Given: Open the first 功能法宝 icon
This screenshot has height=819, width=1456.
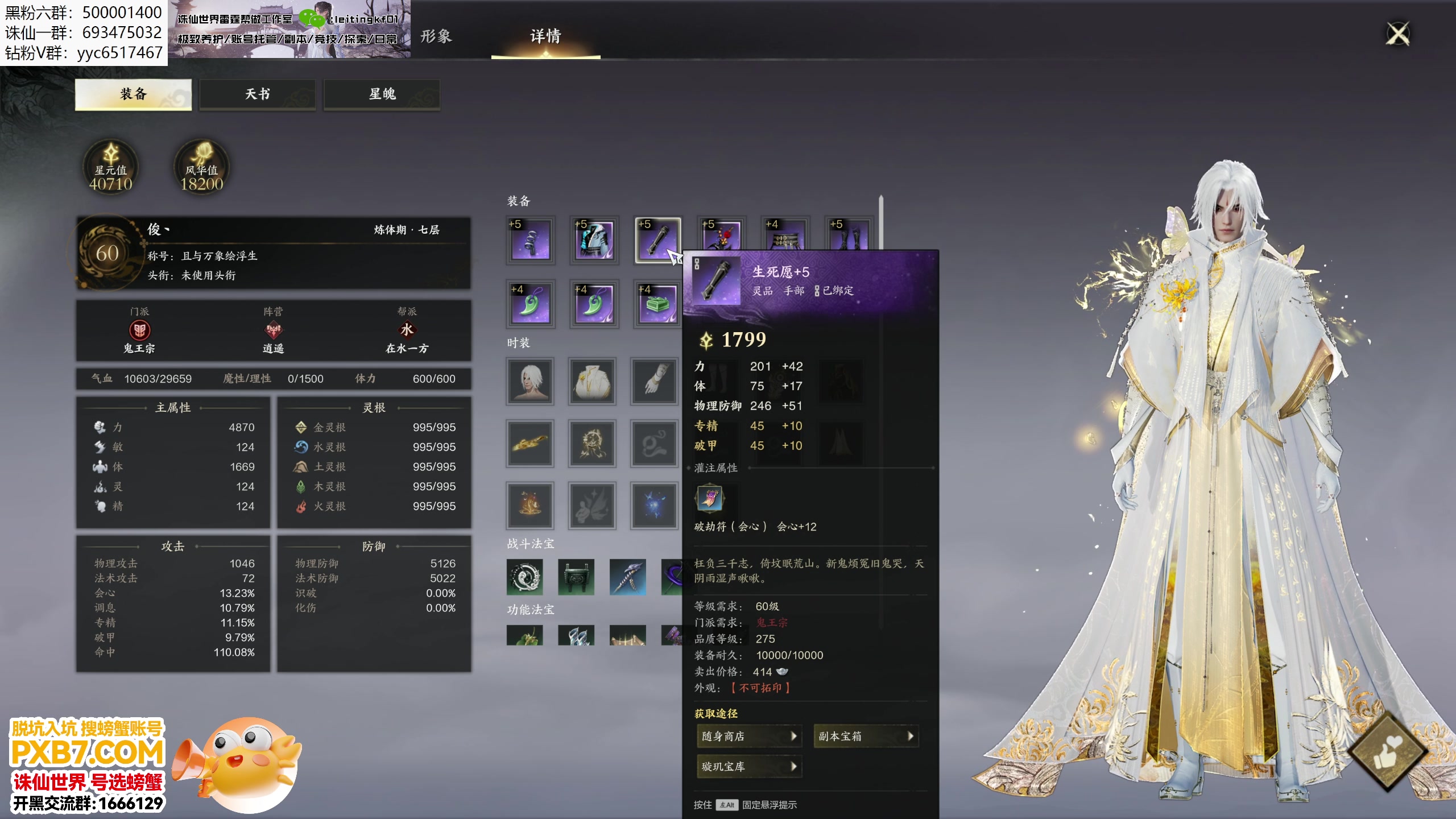Looking at the screenshot, I should pos(524,637).
